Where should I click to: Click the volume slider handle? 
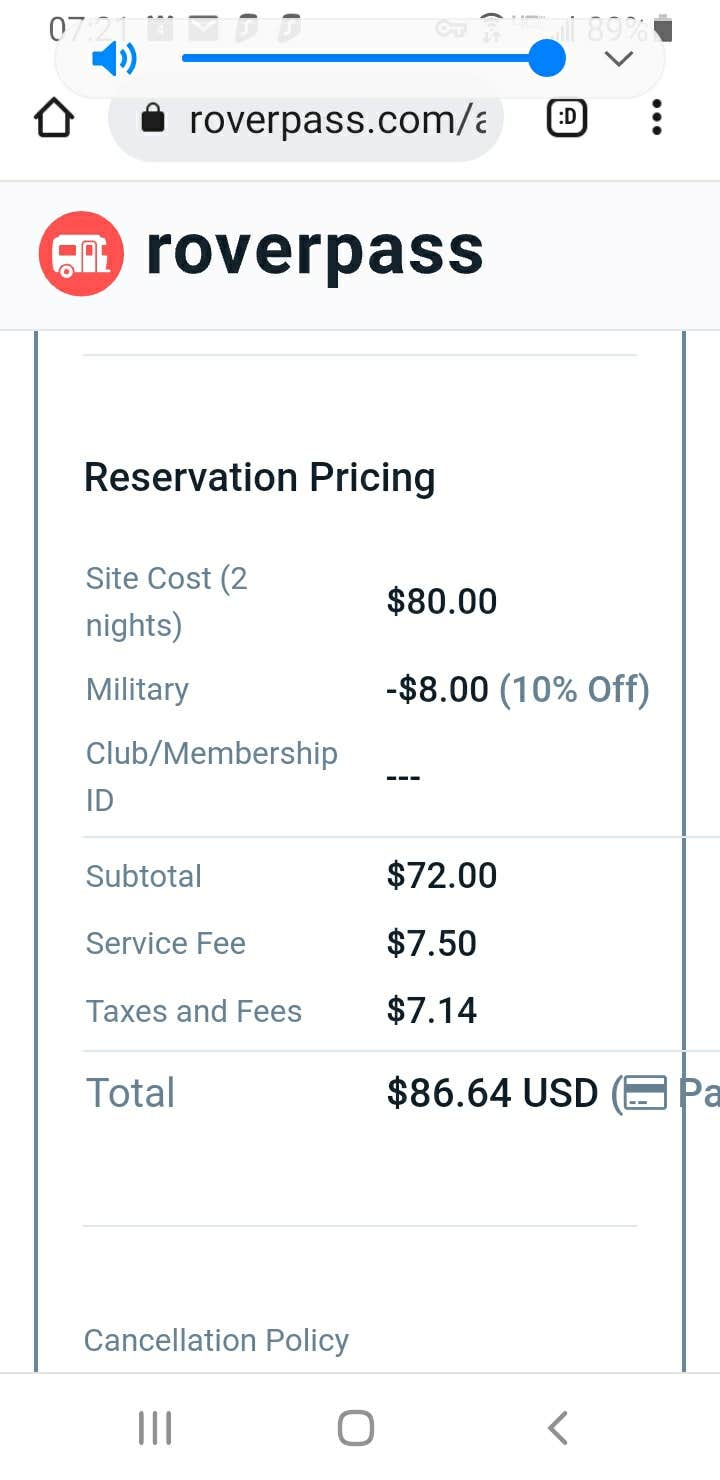[x=546, y=58]
